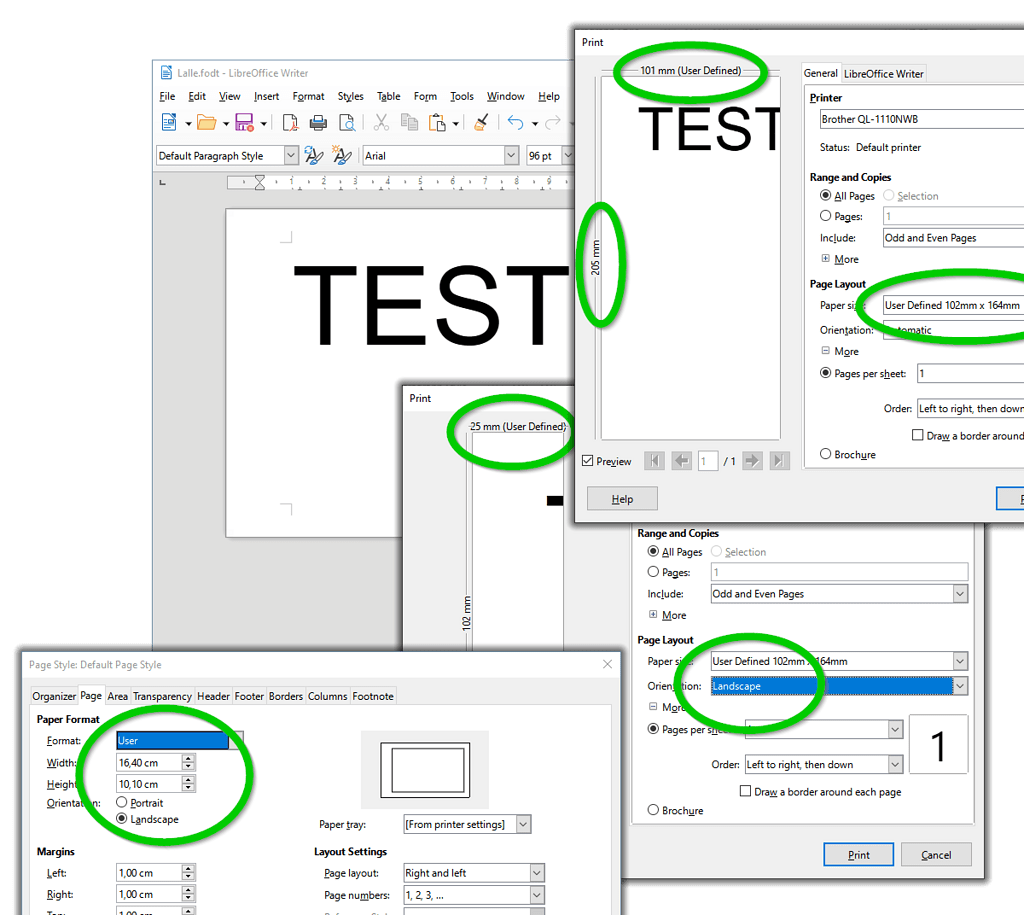1024x915 pixels.
Task: Select the Landscape orientation radio button
Action: click(x=122, y=819)
